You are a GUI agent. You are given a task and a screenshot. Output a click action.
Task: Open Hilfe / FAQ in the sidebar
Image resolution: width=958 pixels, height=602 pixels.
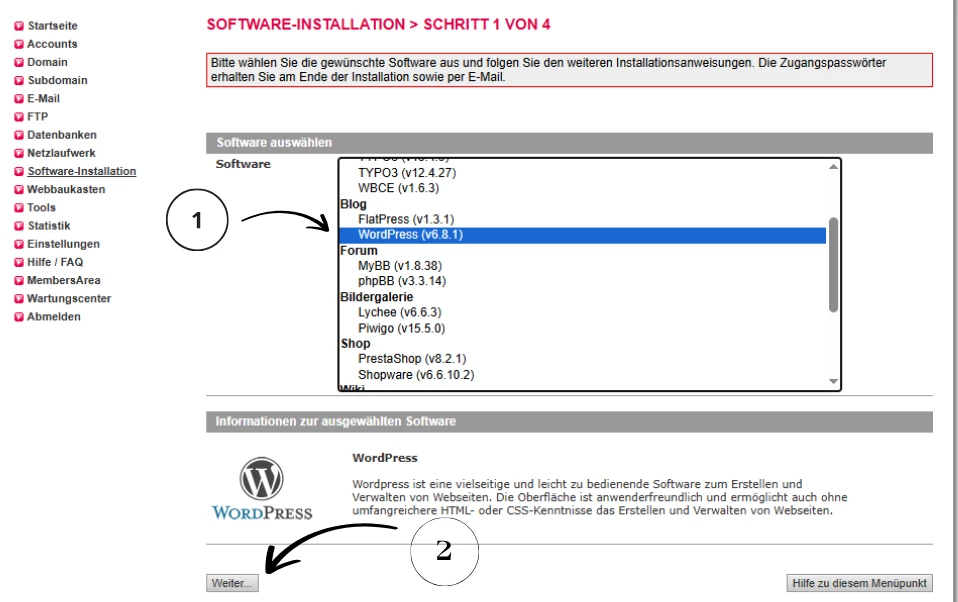pos(55,262)
